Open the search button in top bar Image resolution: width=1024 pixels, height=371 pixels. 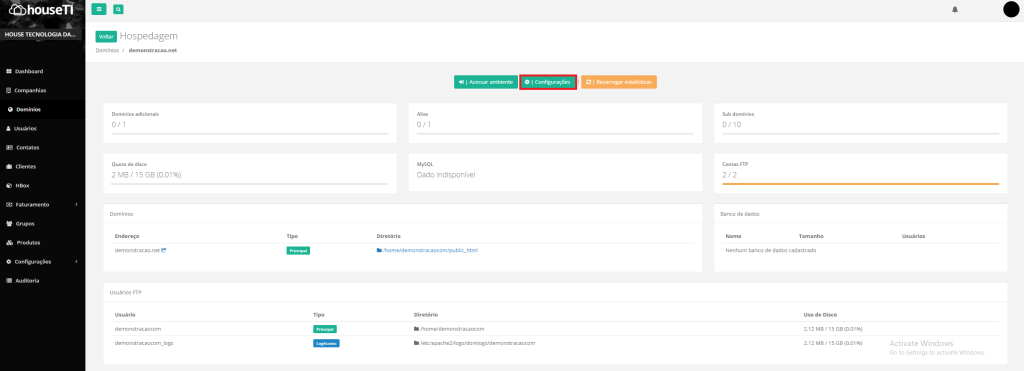(118, 9)
